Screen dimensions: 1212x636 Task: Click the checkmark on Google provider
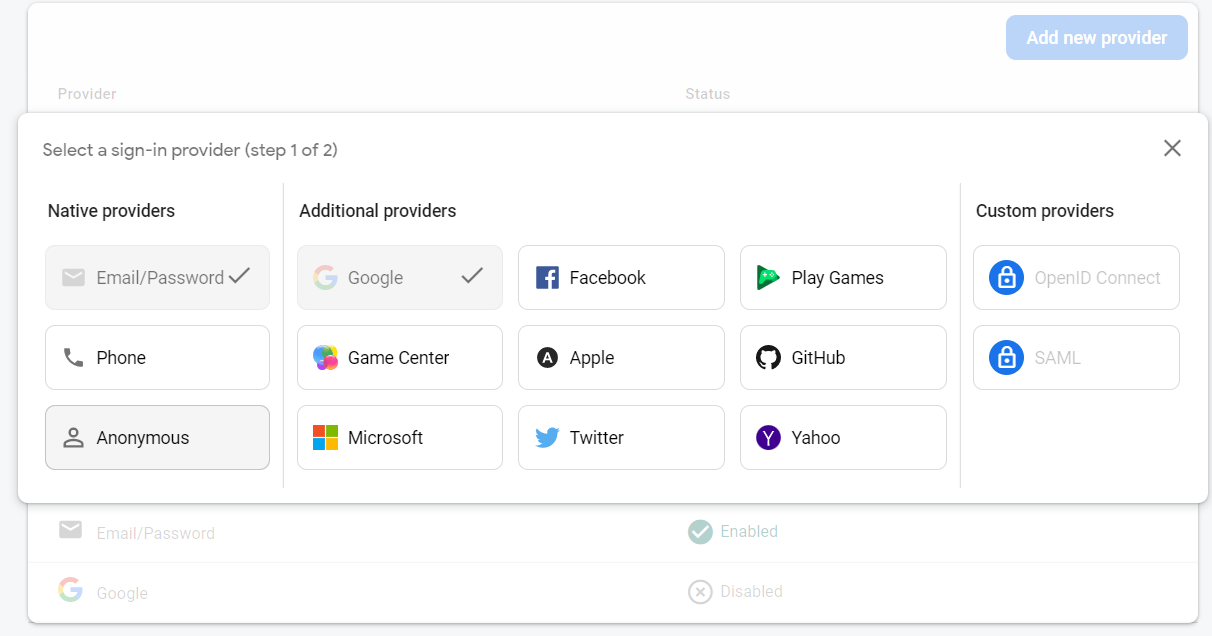click(x=472, y=277)
